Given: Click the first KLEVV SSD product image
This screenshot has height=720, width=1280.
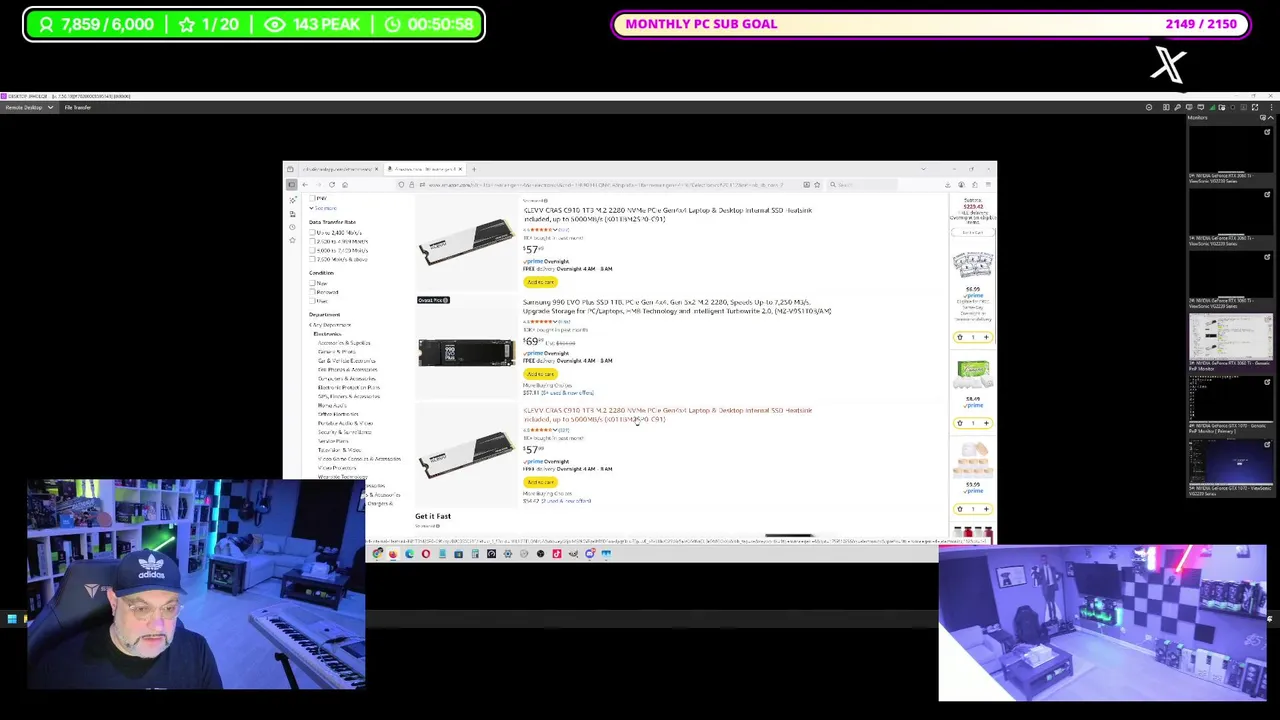Looking at the screenshot, I should point(466,242).
